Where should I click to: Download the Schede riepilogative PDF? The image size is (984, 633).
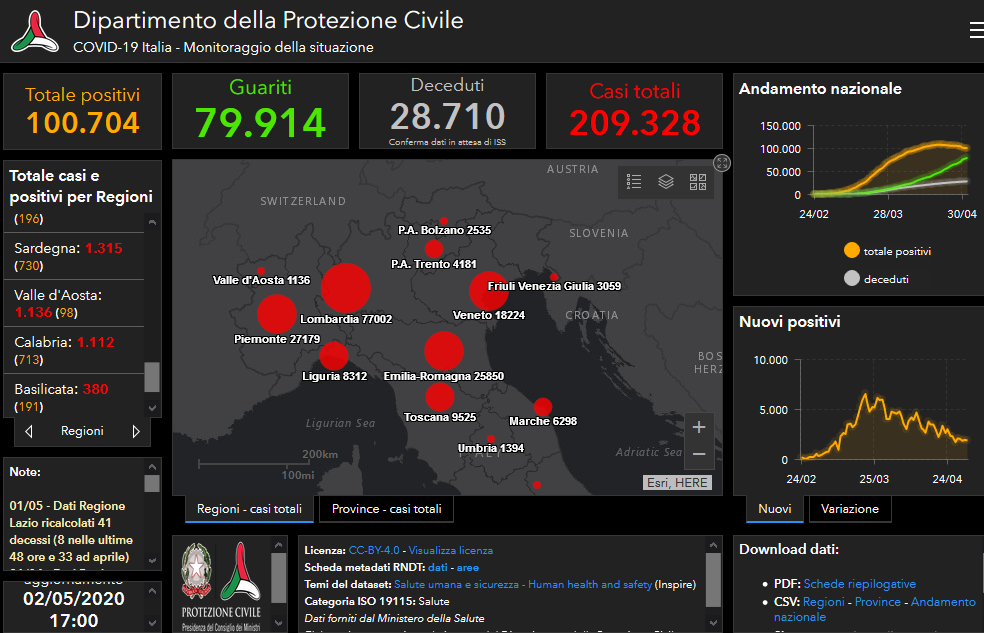859,584
